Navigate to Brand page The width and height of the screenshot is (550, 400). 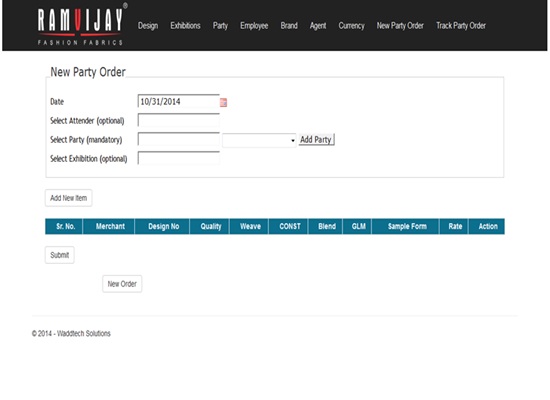pyautogui.click(x=289, y=26)
